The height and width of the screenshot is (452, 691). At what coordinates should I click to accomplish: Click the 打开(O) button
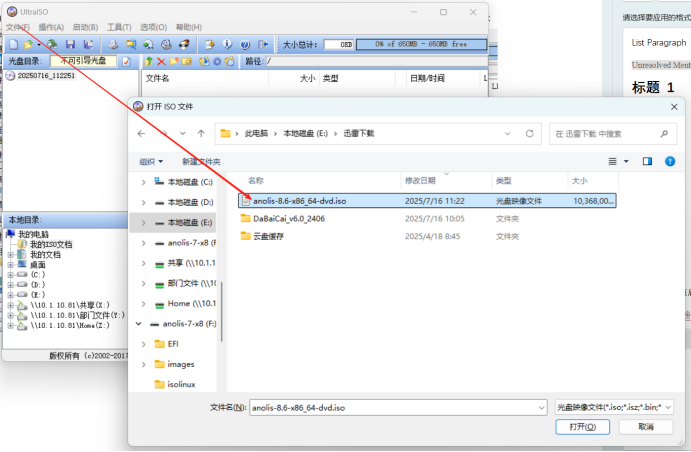coord(583,427)
